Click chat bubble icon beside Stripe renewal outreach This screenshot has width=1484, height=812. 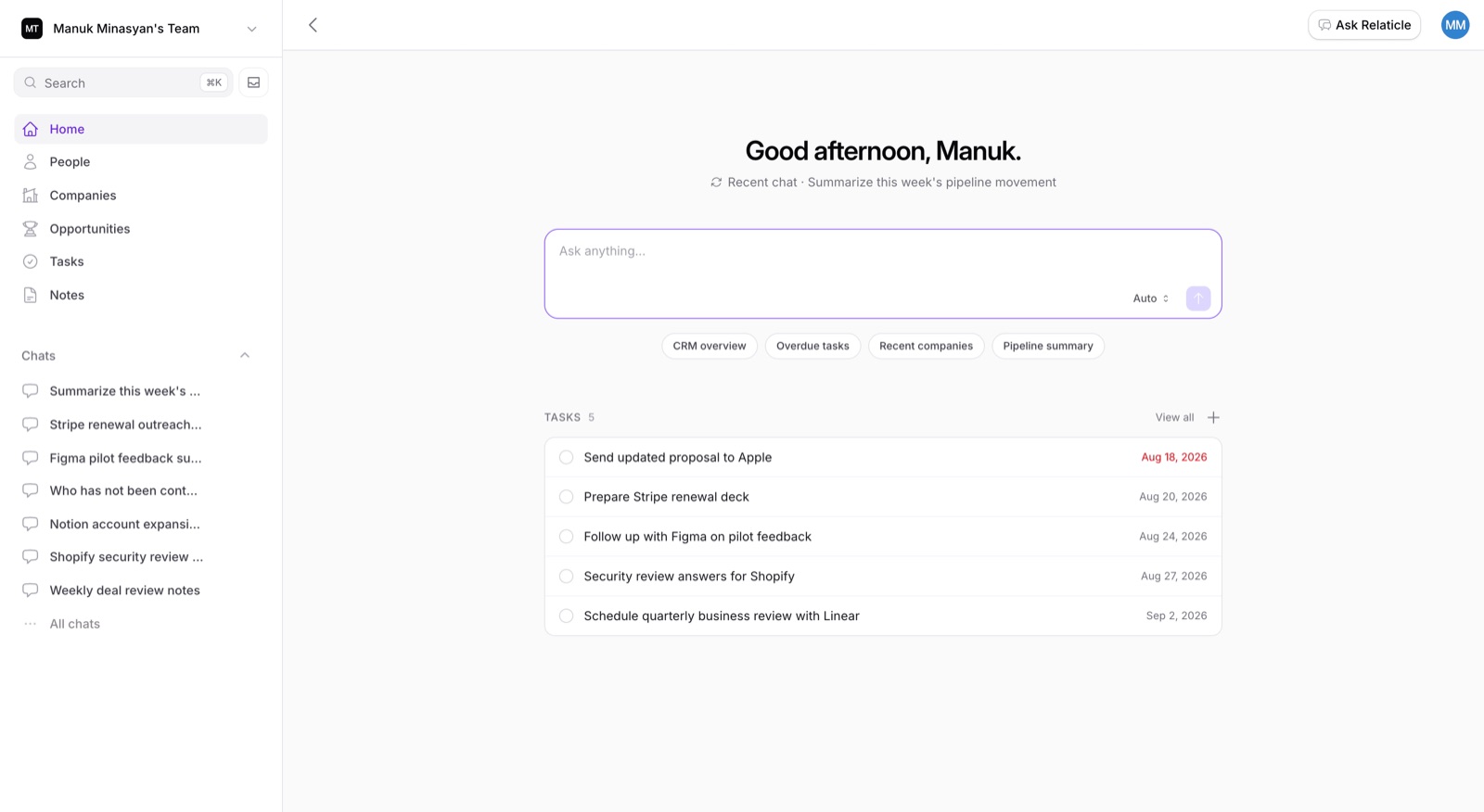(31, 425)
